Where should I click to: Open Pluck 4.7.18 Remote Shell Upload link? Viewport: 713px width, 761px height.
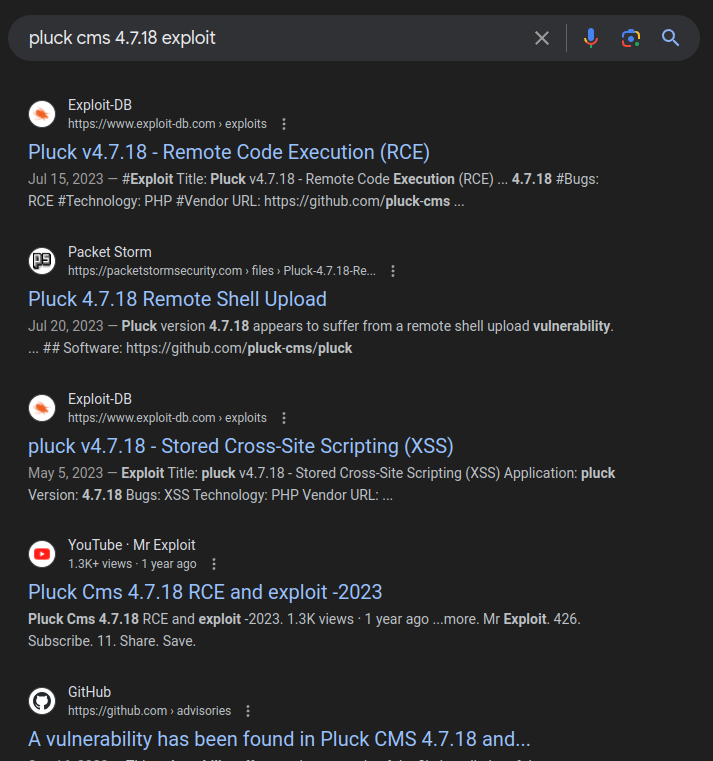pos(177,299)
